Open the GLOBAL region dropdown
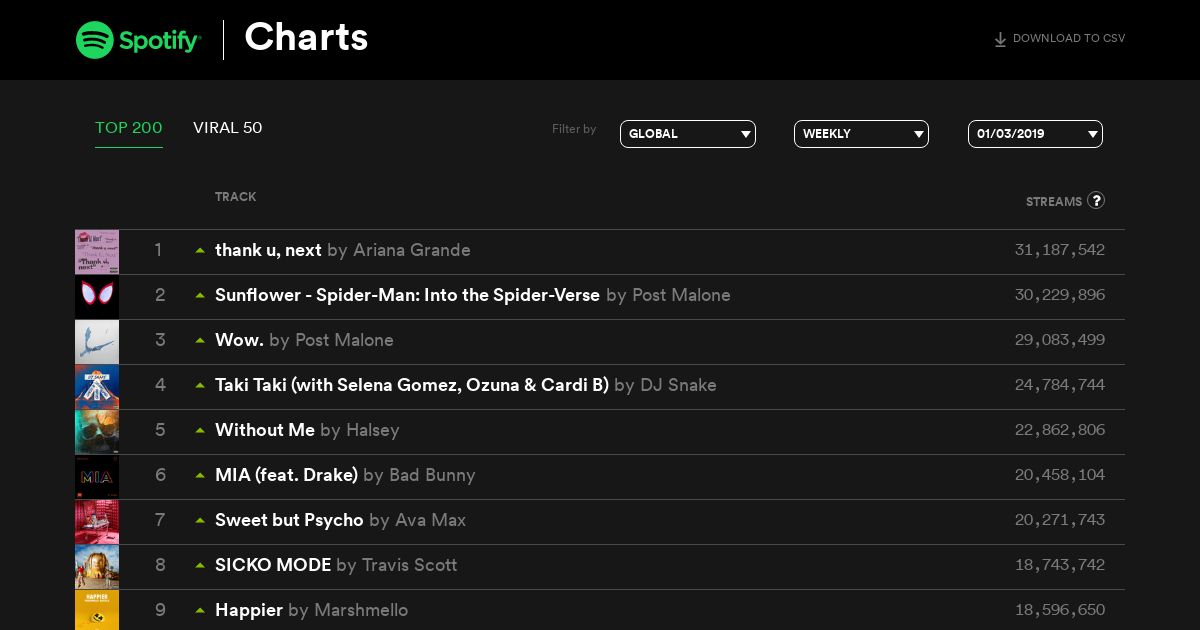Image resolution: width=1200 pixels, height=630 pixels. (x=688, y=134)
